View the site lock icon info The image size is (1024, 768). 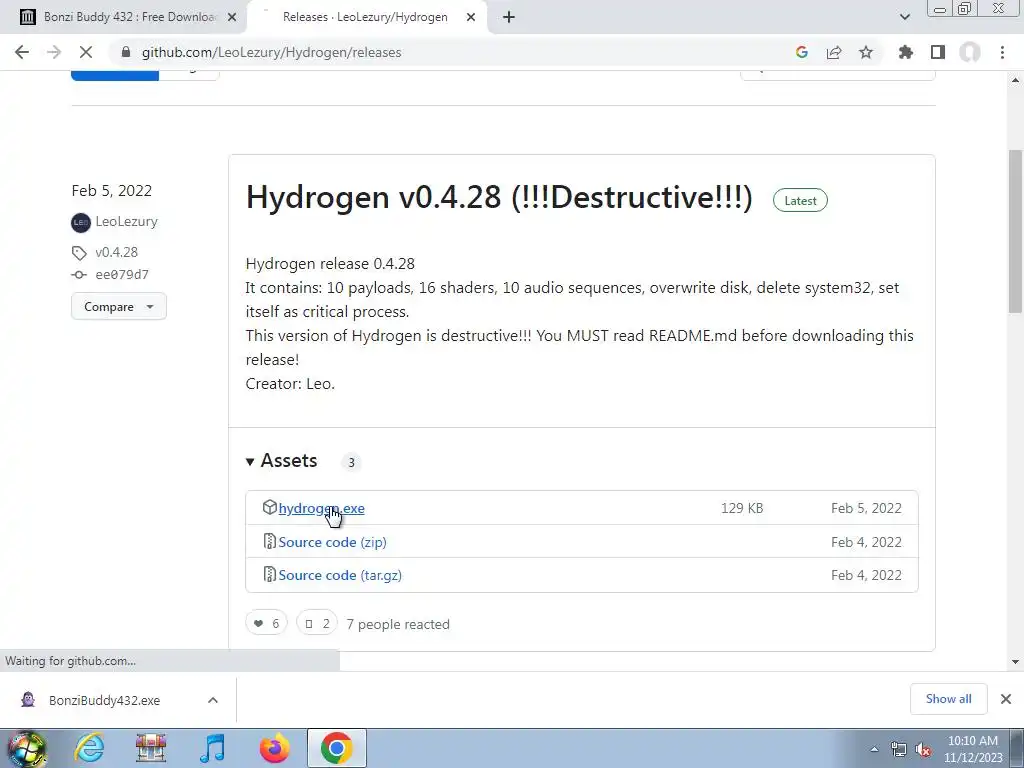[126, 52]
